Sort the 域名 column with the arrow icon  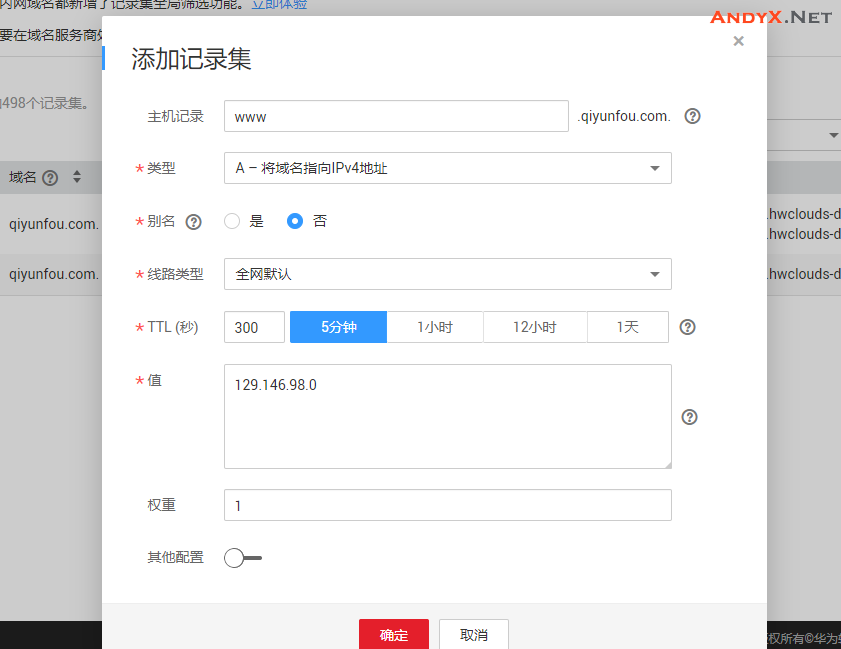coord(77,176)
